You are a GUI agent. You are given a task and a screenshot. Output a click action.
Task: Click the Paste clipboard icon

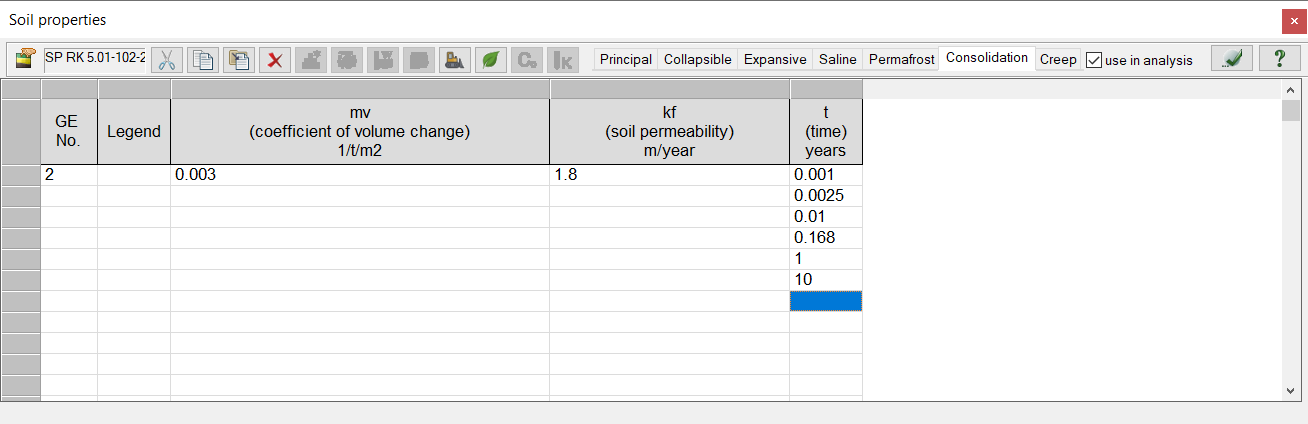[239, 60]
